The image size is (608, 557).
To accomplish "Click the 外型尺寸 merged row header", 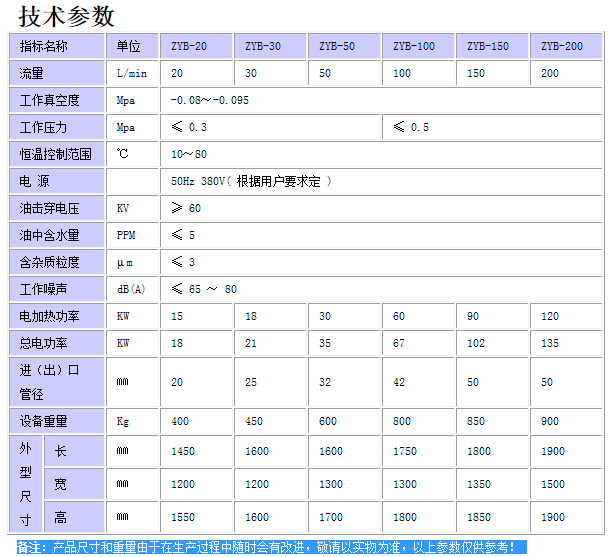I will [26, 484].
